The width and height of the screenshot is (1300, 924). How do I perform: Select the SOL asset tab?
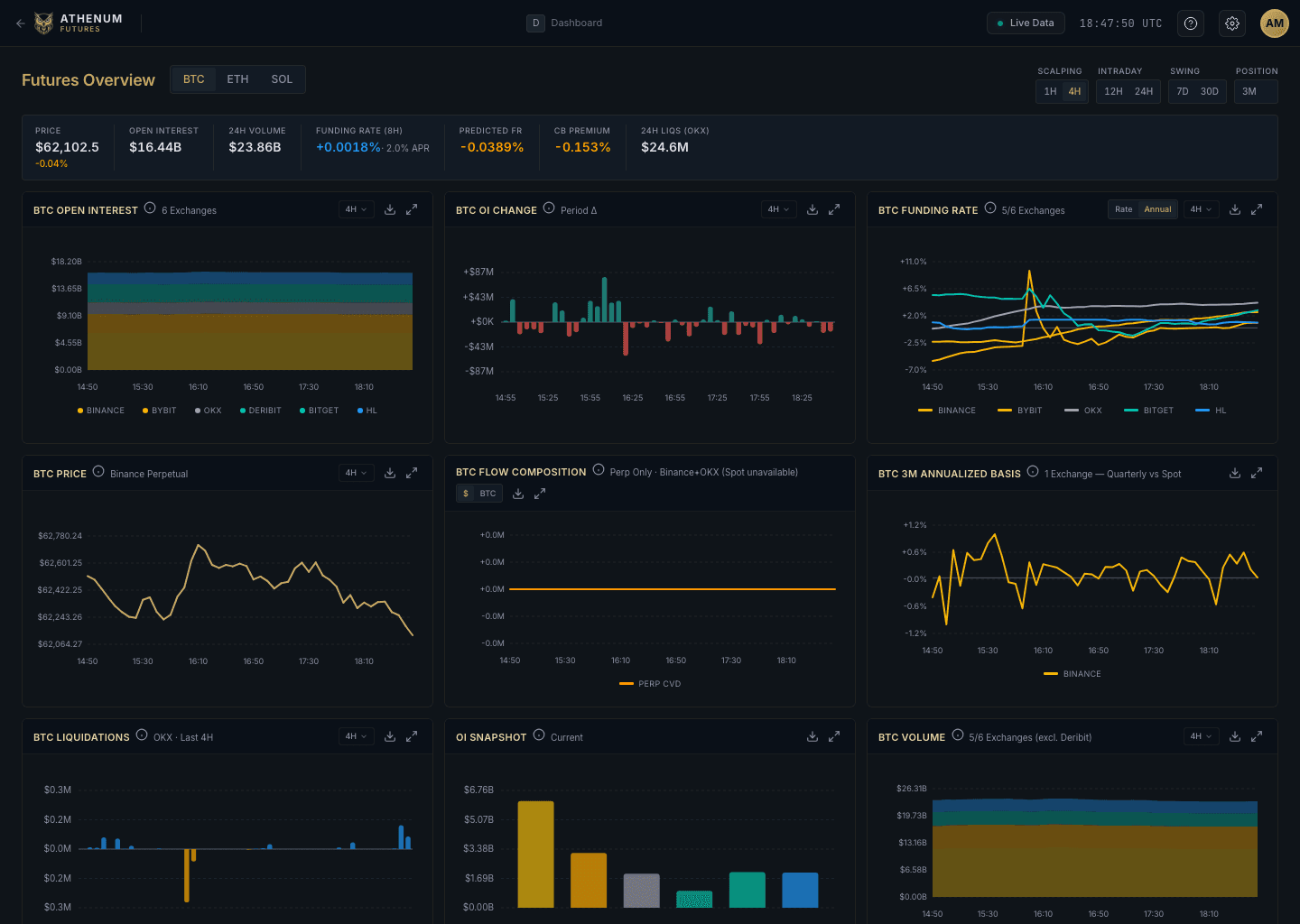[x=282, y=79]
